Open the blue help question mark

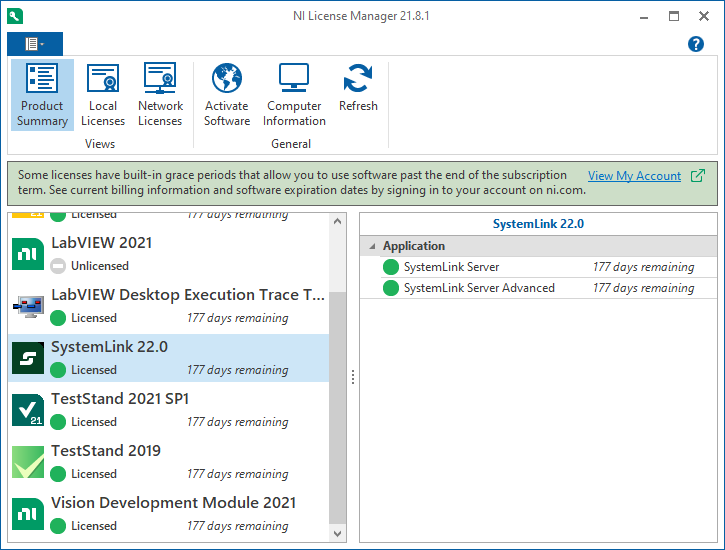point(696,44)
